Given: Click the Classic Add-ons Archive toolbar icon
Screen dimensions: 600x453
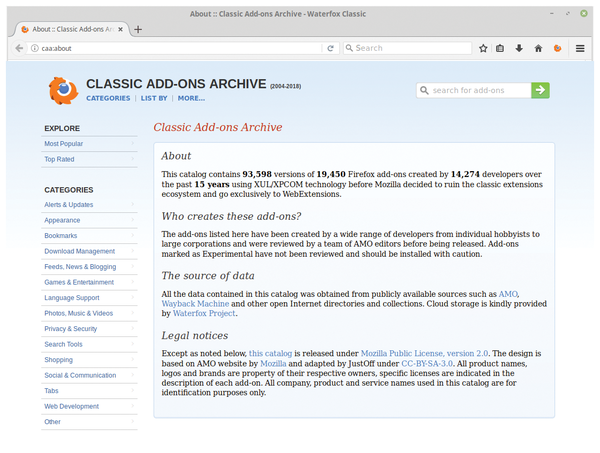Looking at the screenshot, I should coord(558,48).
